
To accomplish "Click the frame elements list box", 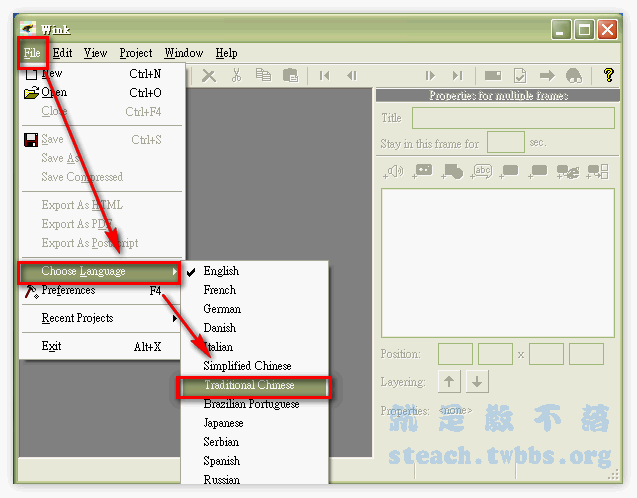I will 498,263.
